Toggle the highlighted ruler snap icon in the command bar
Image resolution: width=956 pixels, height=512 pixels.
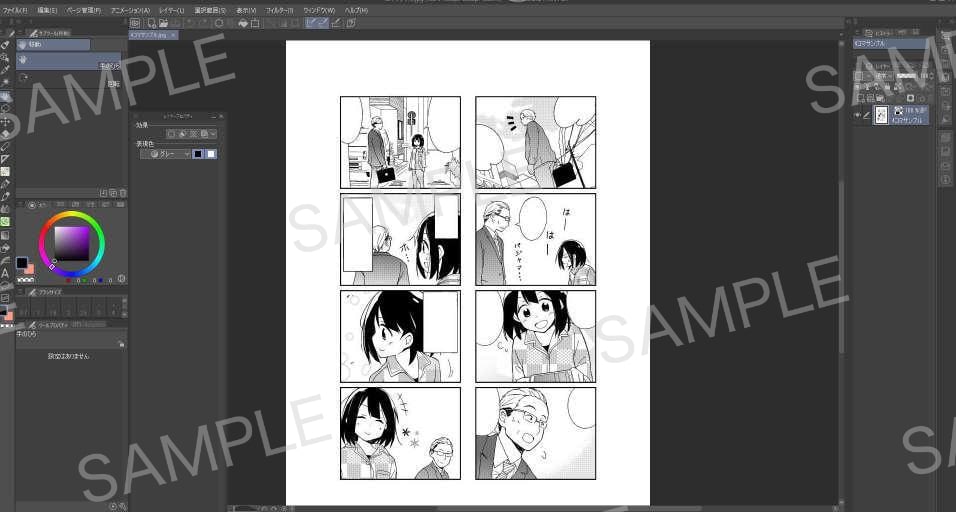coord(311,23)
